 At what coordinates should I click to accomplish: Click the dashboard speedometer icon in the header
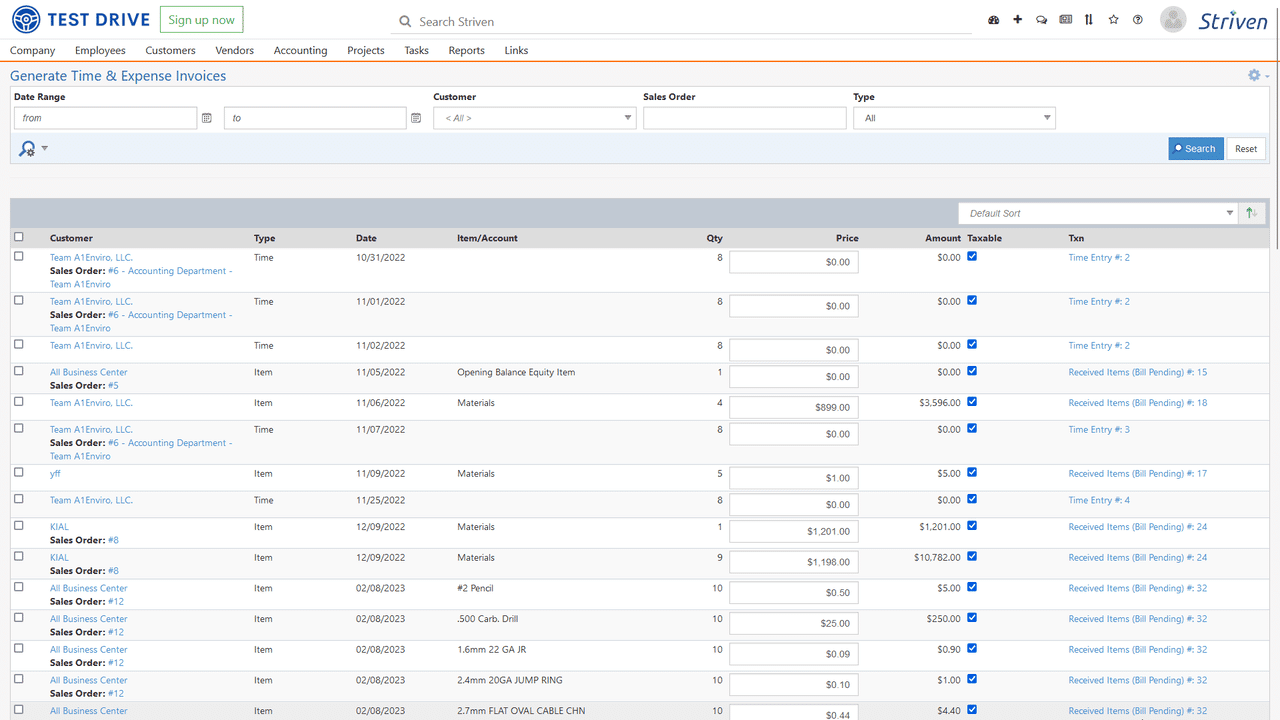[993, 19]
